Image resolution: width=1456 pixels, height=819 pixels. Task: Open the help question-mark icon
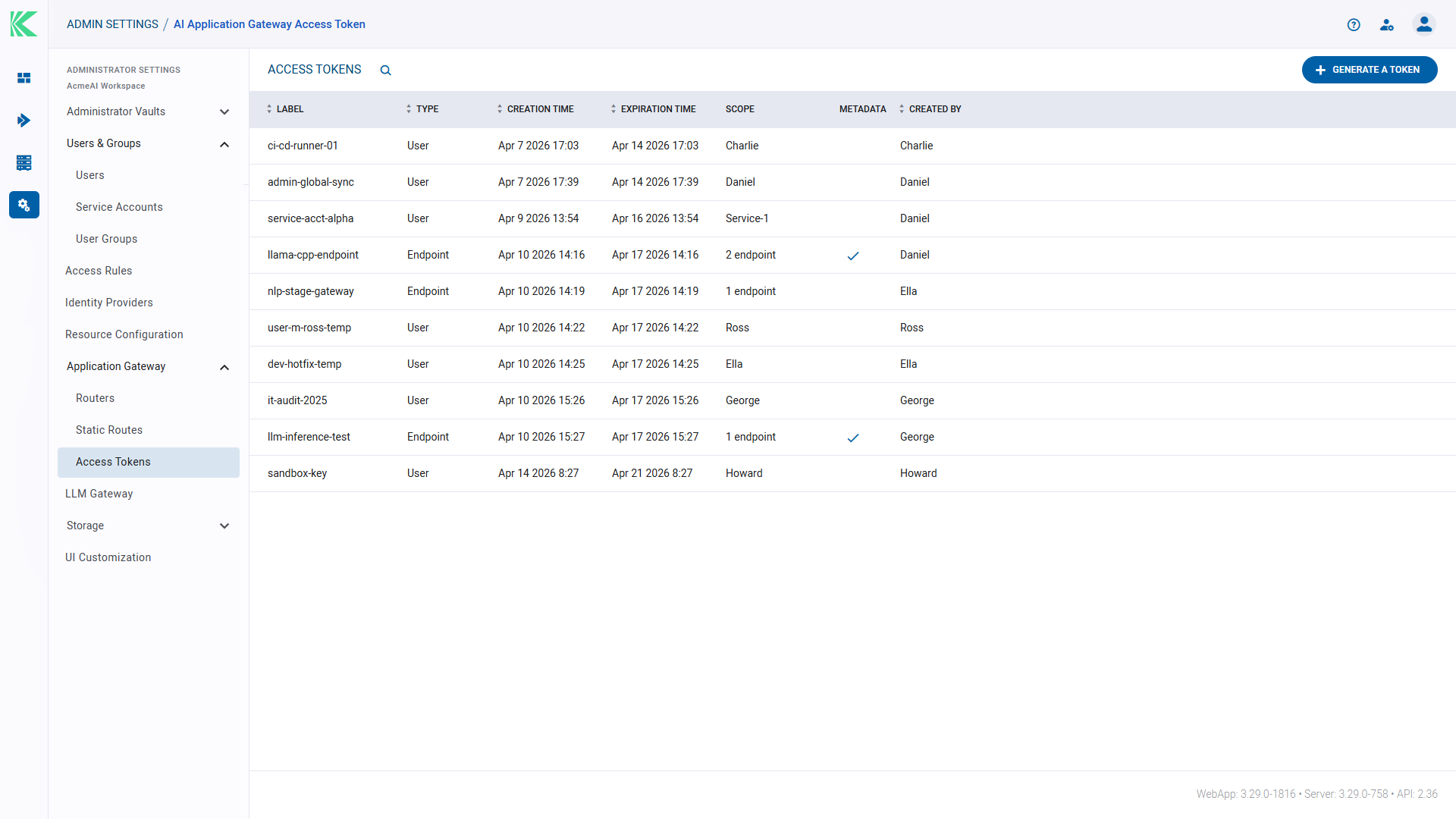pyautogui.click(x=1354, y=24)
